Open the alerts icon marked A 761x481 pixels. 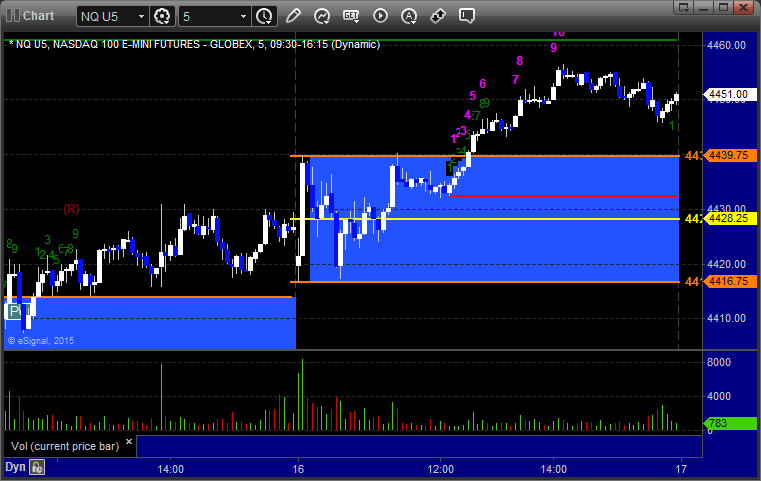click(x=409, y=16)
